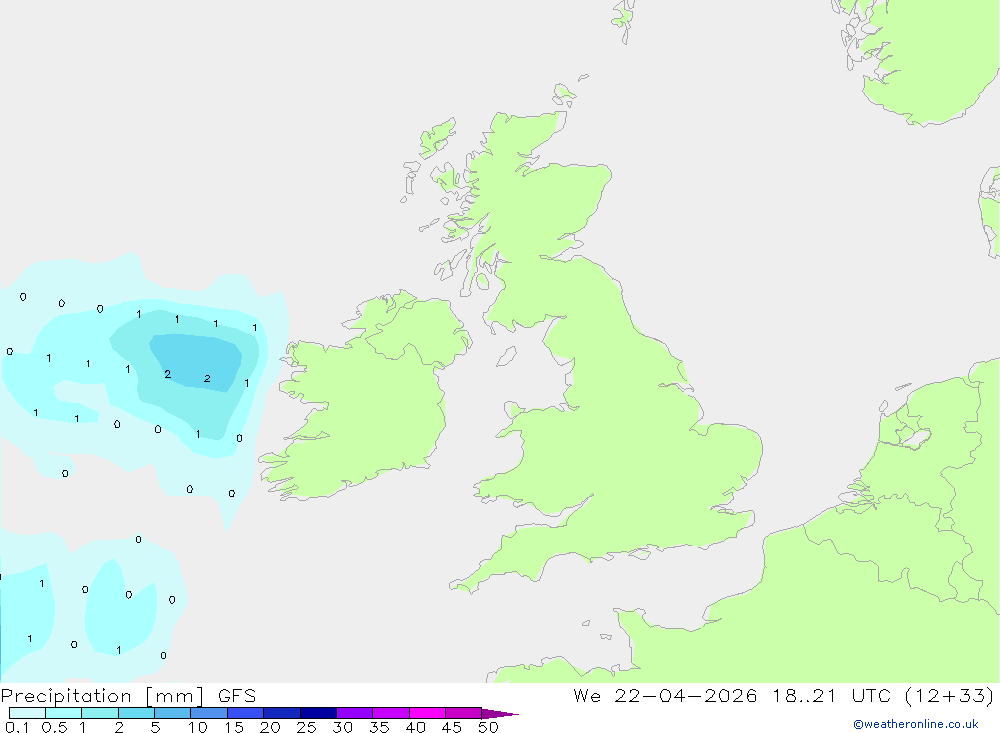Click the "40" legend scale label
This screenshot has width=1000, height=733.
coord(415,727)
